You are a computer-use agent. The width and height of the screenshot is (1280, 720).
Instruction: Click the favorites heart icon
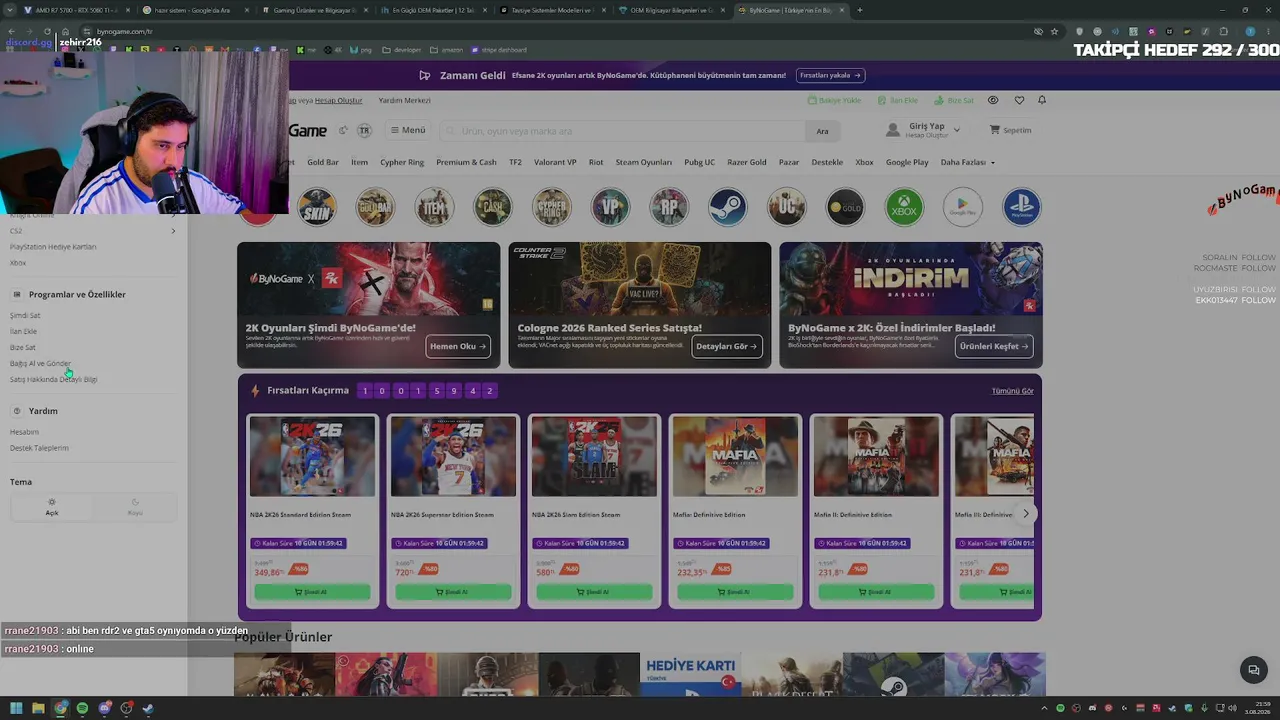1019,100
